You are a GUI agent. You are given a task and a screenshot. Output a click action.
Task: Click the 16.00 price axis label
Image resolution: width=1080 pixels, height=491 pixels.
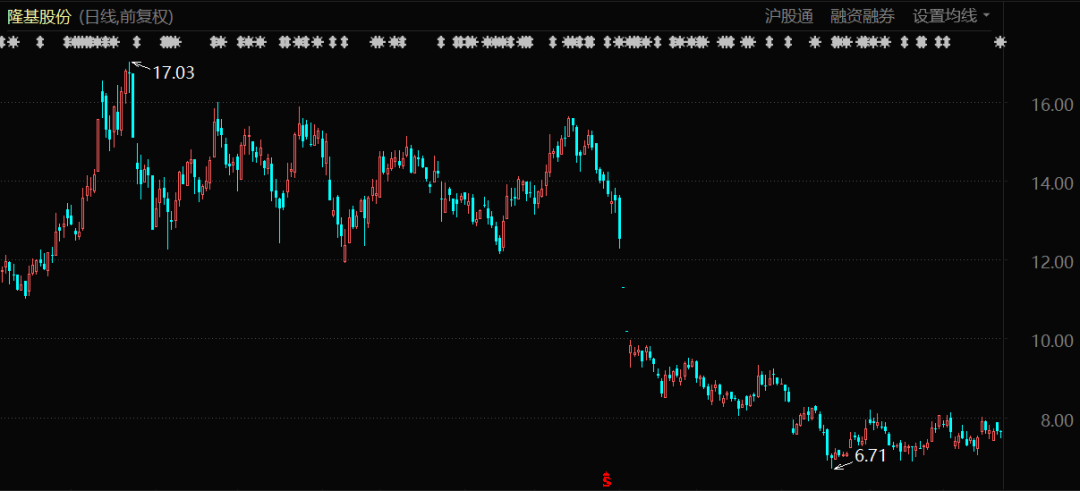pyautogui.click(x=1045, y=104)
